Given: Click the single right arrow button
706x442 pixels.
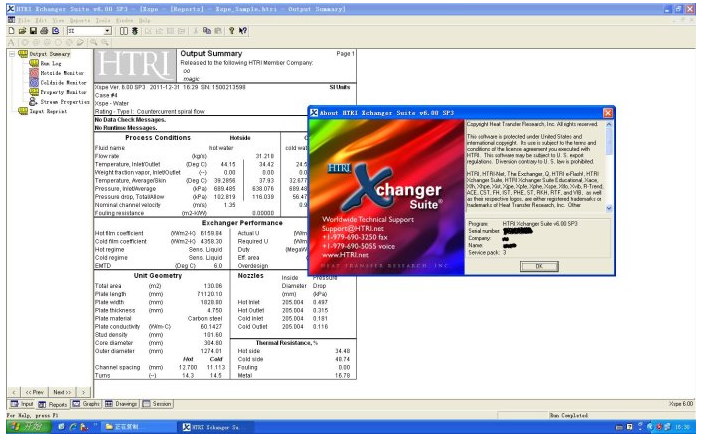Looking at the screenshot, I should click(83, 392).
